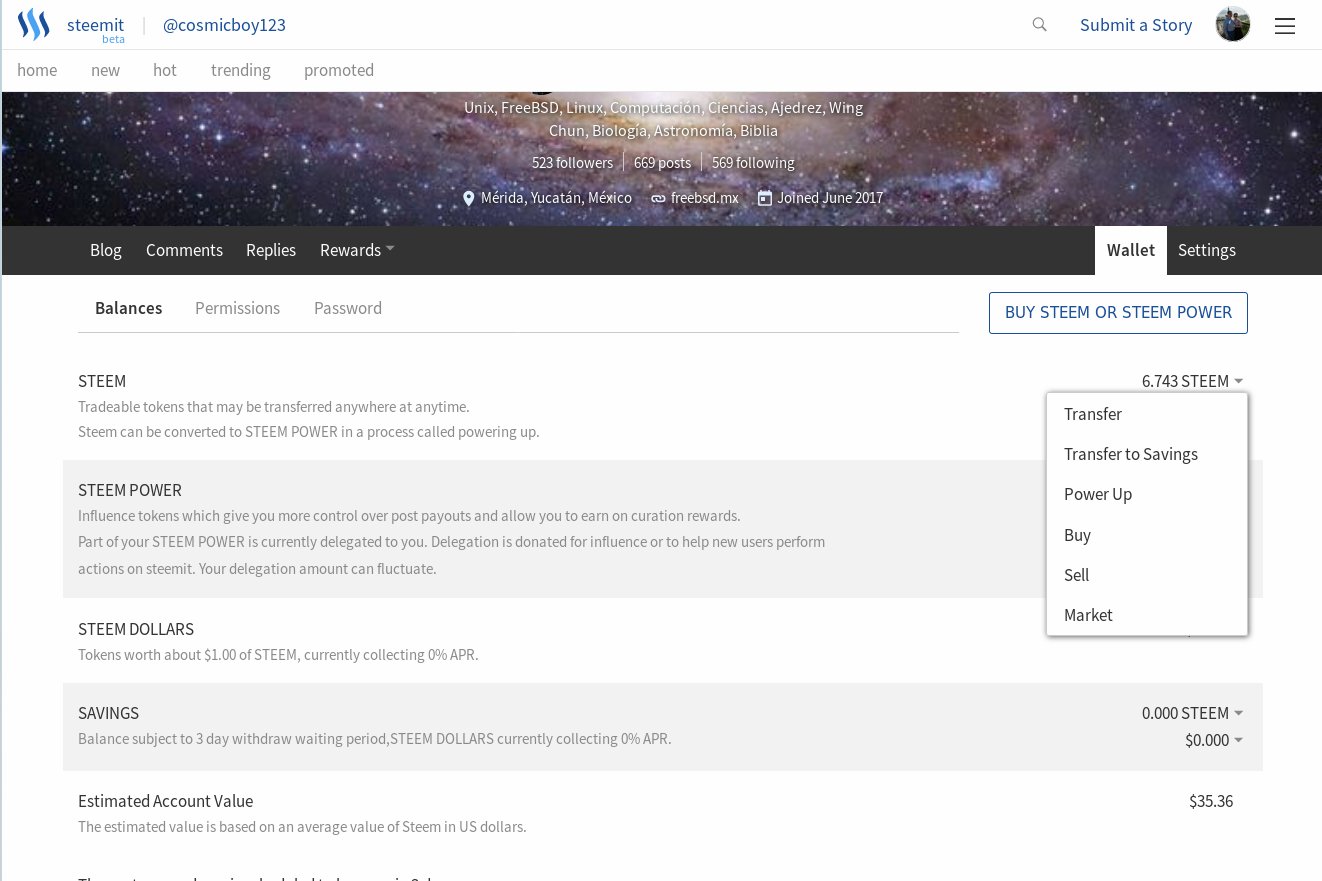Viewport: 1322px width, 881px height.
Task: Go to the promoted feed
Action: tap(339, 70)
